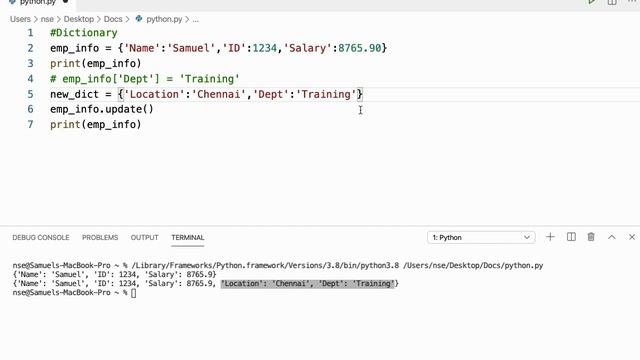Click the highlighted 'Location' terminal output
Image resolution: width=640 pixels, height=360 pixels.
point(308,283)
